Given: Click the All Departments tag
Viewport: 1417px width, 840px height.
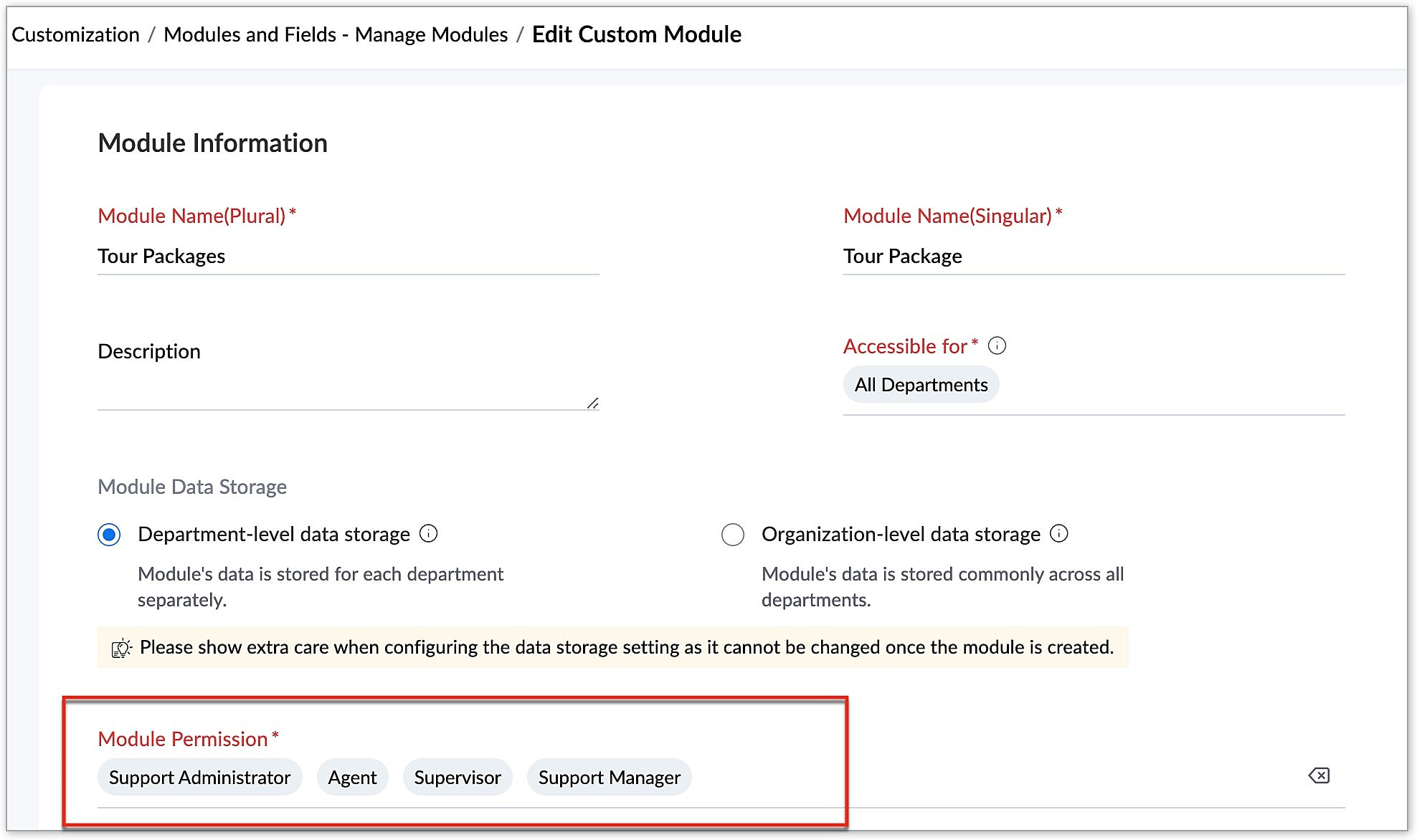Looking at the screenshot, I should click(x=921, y=385).
